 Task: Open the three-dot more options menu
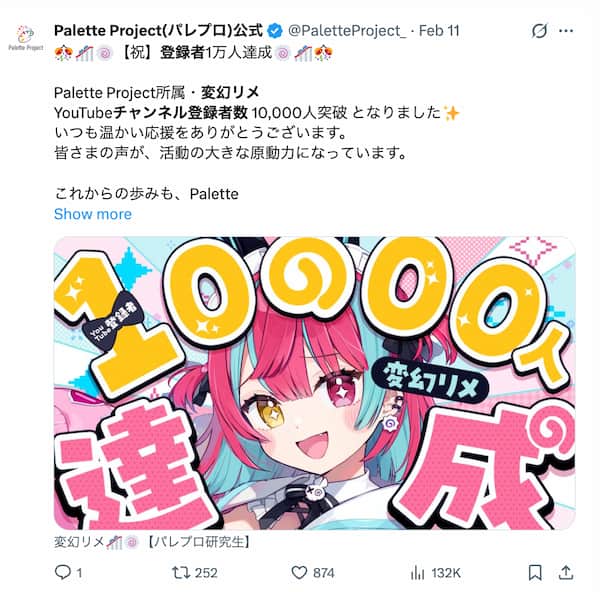566,31
